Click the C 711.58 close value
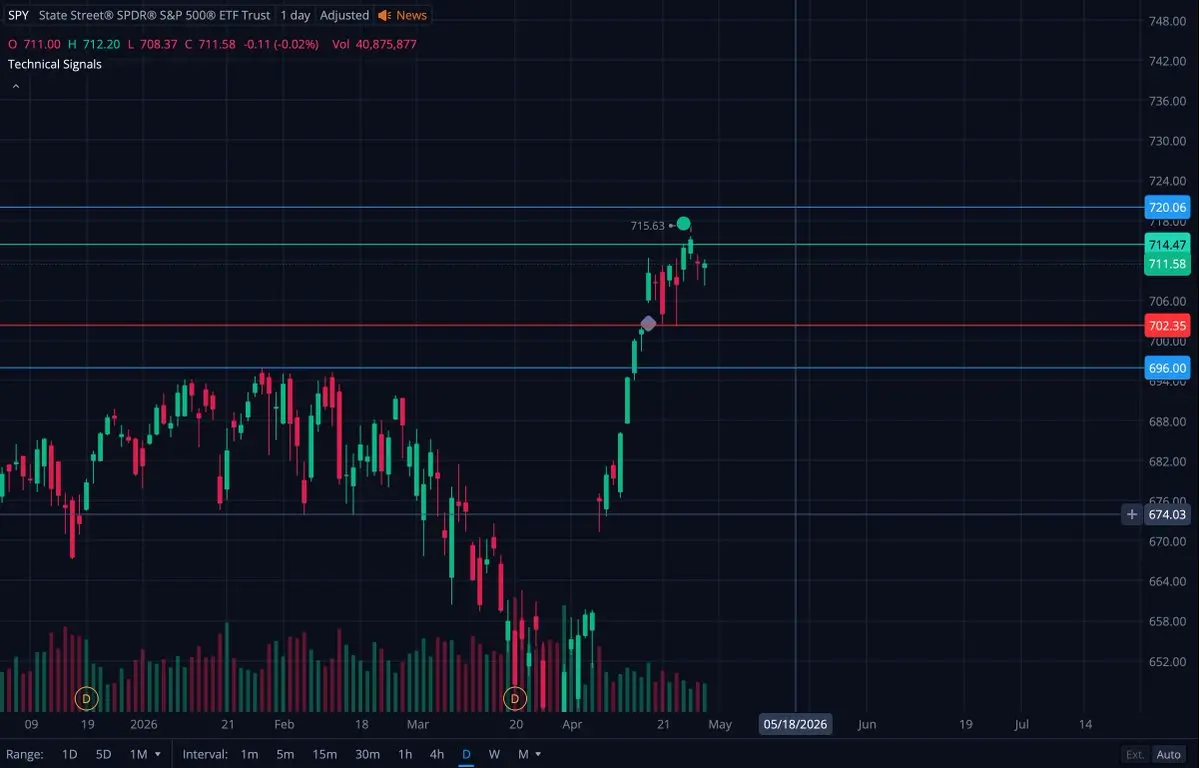The image size is (1199, 768). pyautogui.click(x=210, y=44)
